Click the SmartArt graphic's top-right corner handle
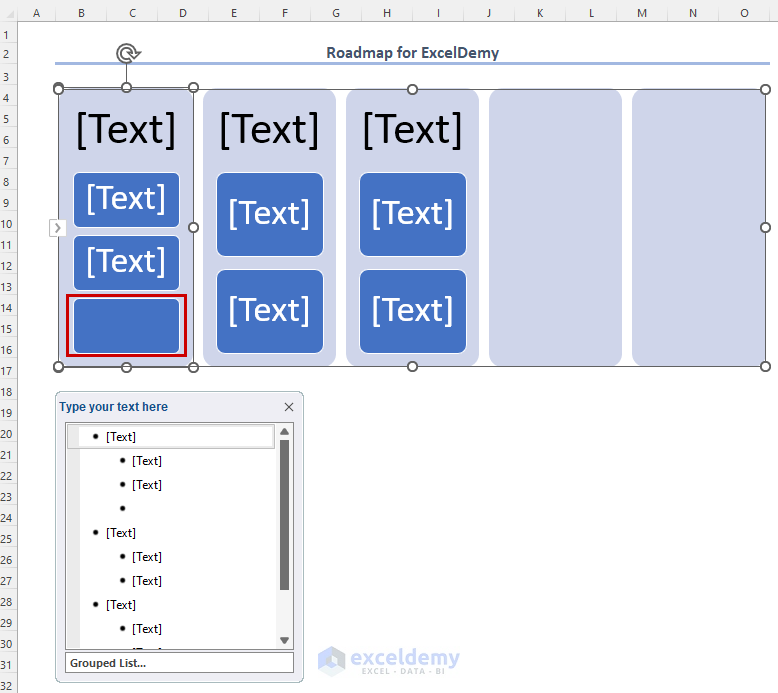The width and height of the screenshot is (778, 693). pos(765,89)
